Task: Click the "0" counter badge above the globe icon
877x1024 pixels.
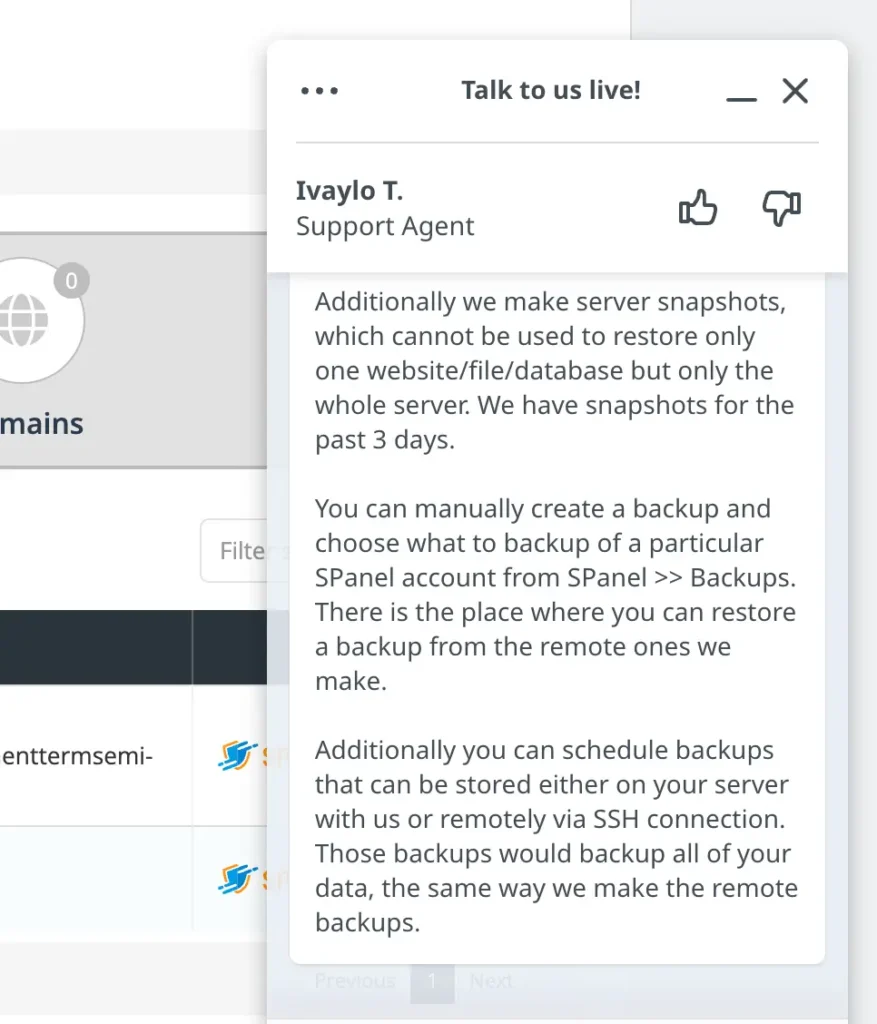Action: [71, 281]
